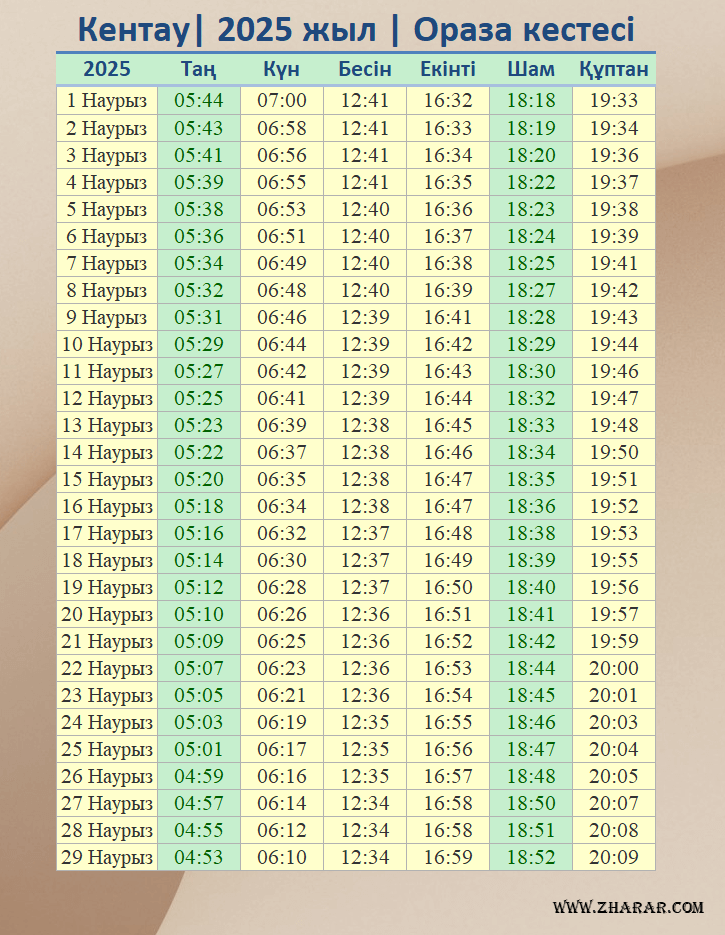Click the Екінті time 16:59
This screenshot has height=935, width=725.
(447, 857)
